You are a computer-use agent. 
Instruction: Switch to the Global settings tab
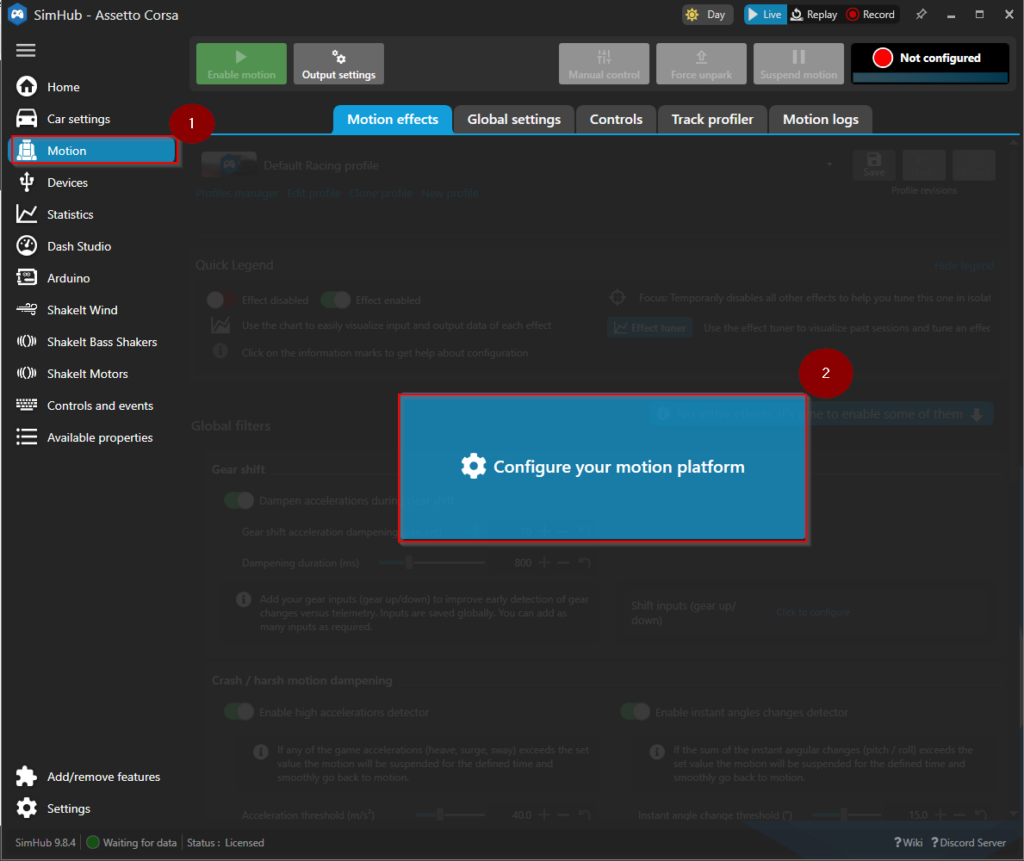[x=514, y=120]
